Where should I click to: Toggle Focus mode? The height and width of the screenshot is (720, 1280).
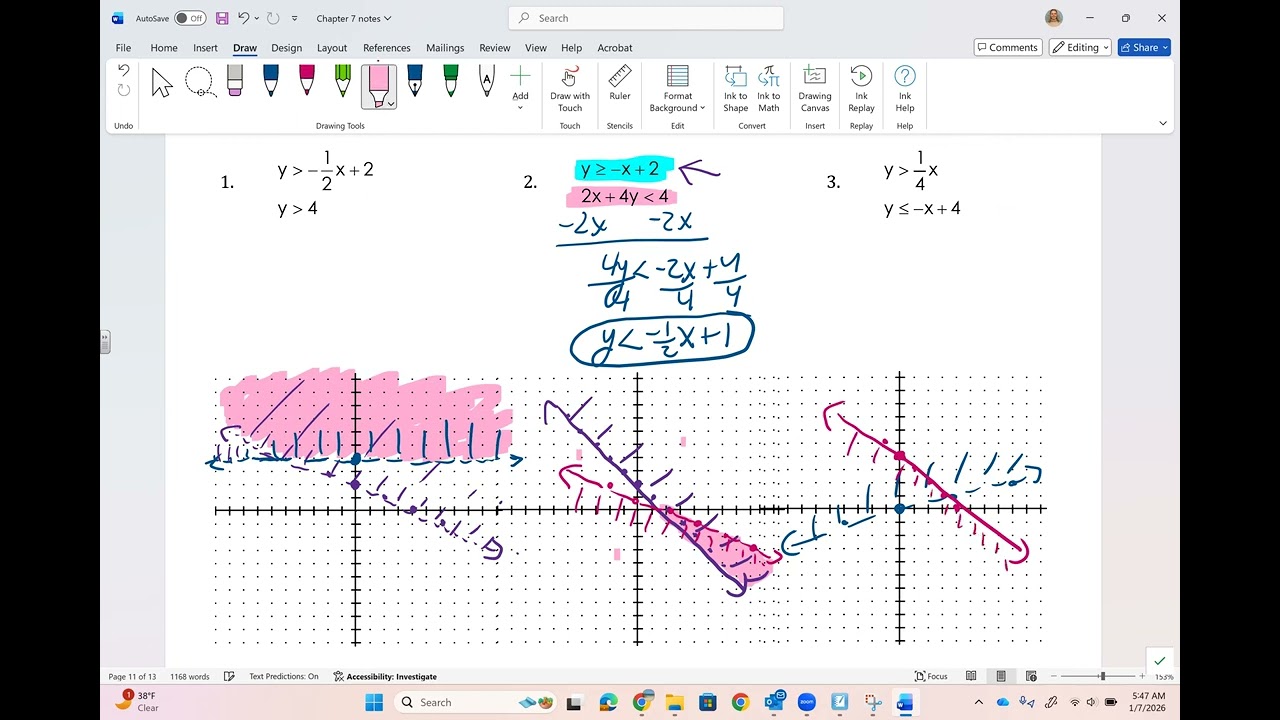931,677
